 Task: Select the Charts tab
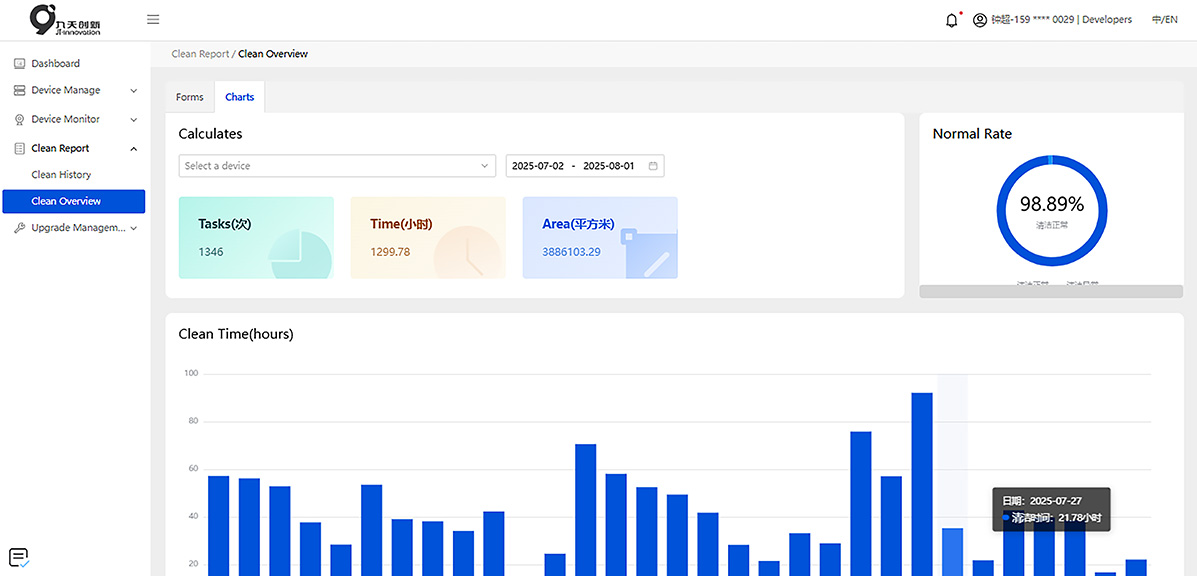pyautogui.click(x=240, y=97)
